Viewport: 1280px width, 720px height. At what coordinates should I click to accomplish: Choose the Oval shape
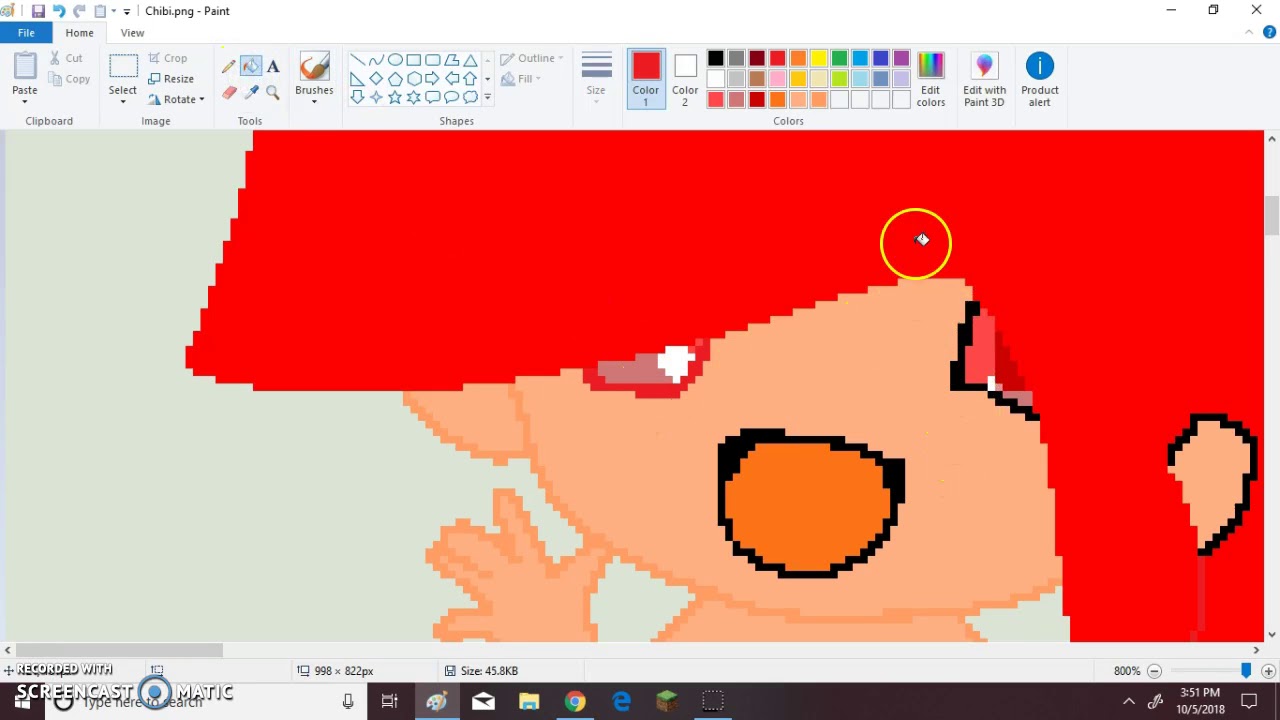point(395,60)
